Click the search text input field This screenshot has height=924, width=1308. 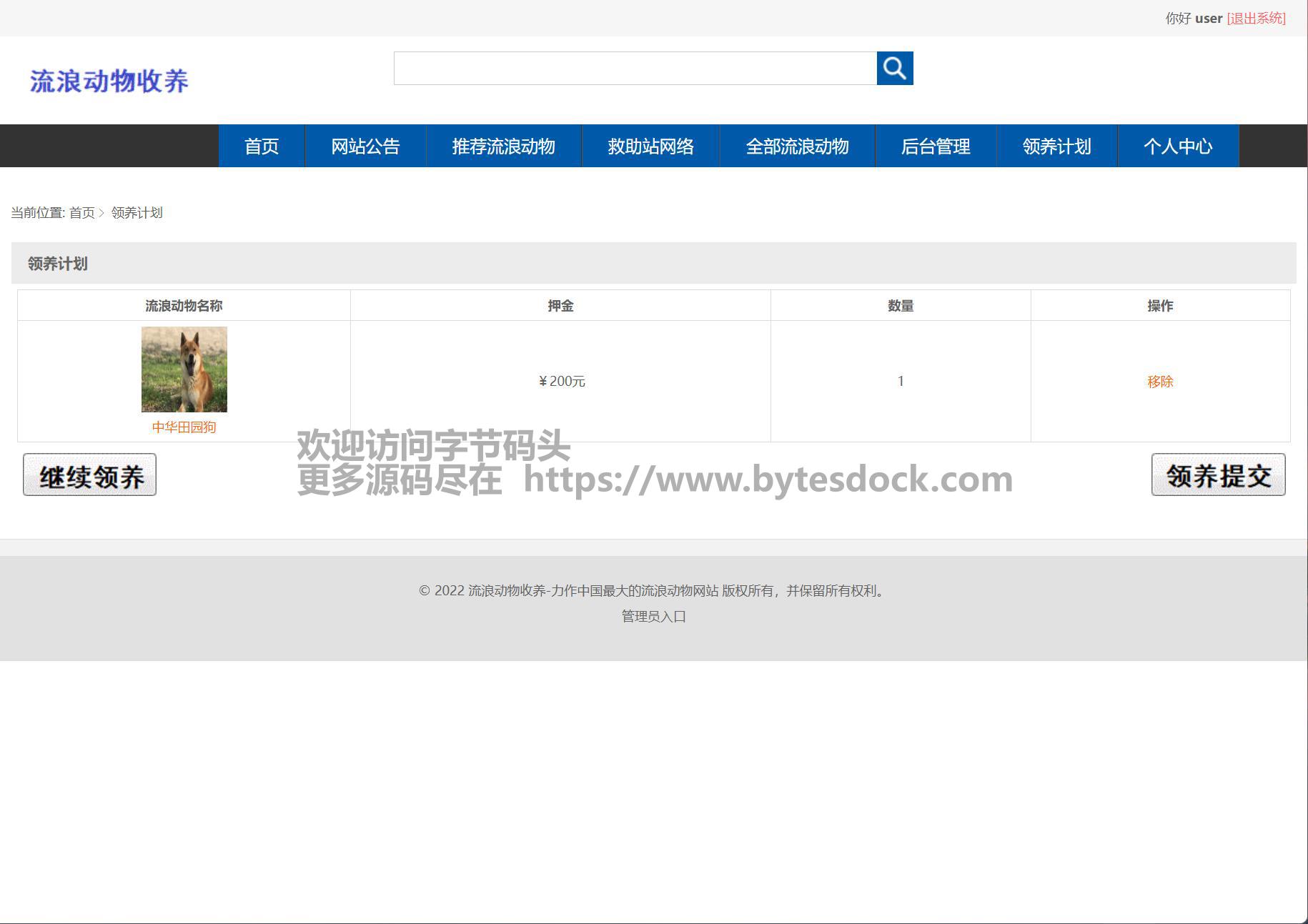tap(635, 69)
